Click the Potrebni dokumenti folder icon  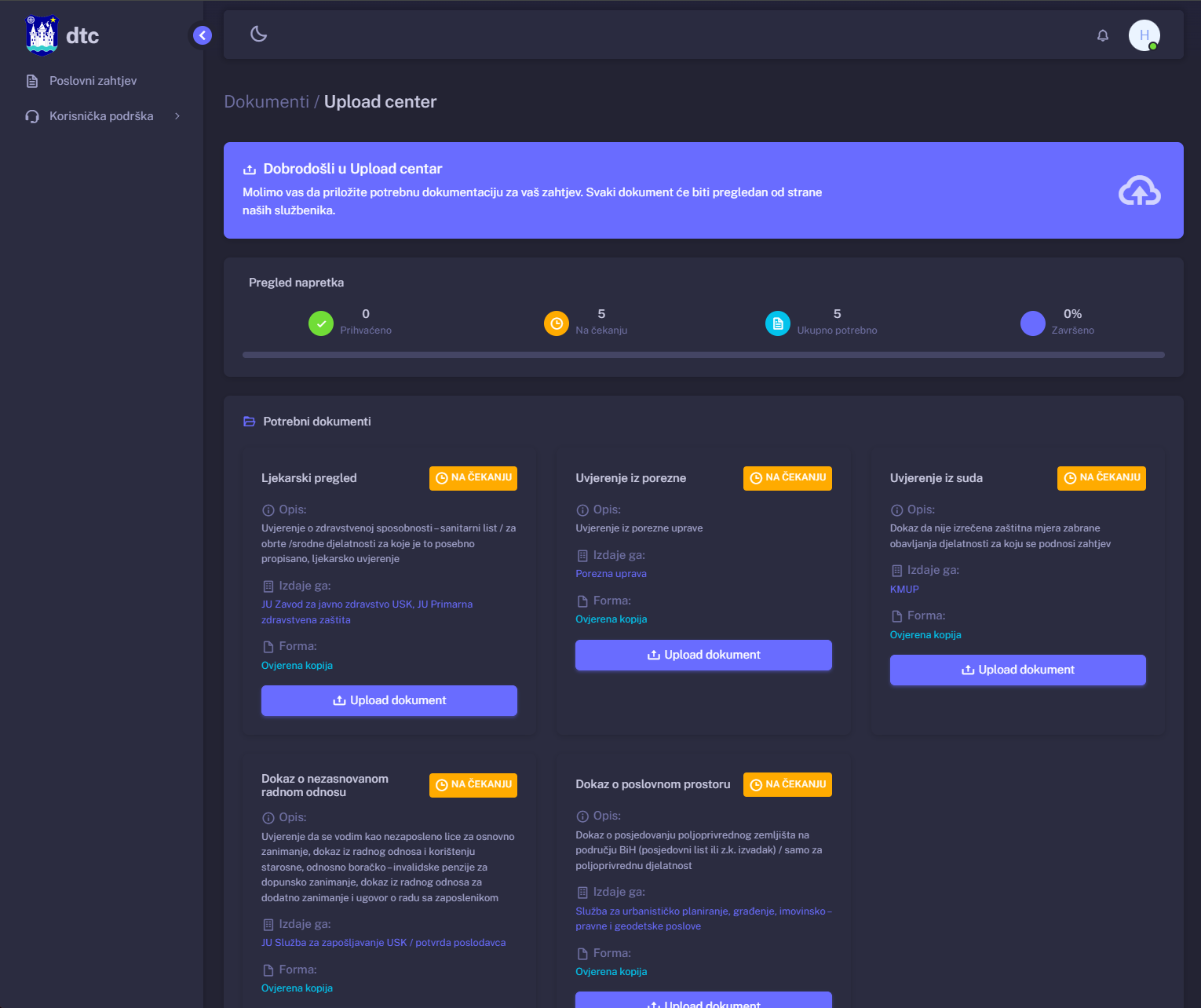pos(250,422)
